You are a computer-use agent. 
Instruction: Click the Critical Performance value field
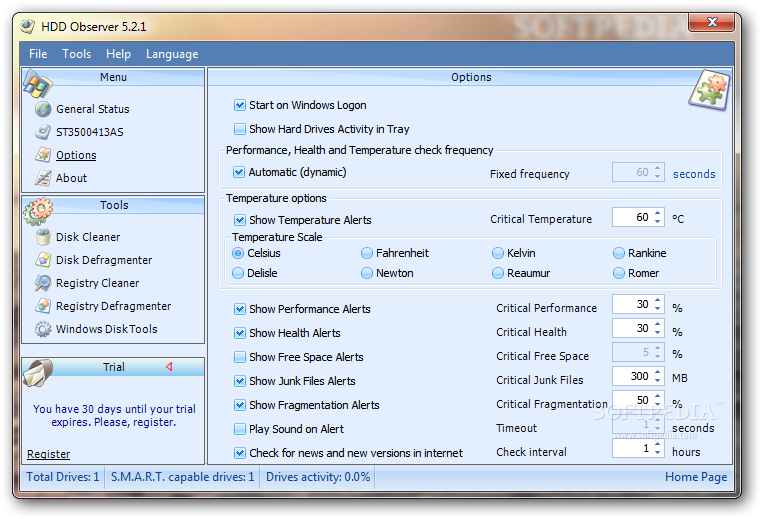tap(633, 304)
